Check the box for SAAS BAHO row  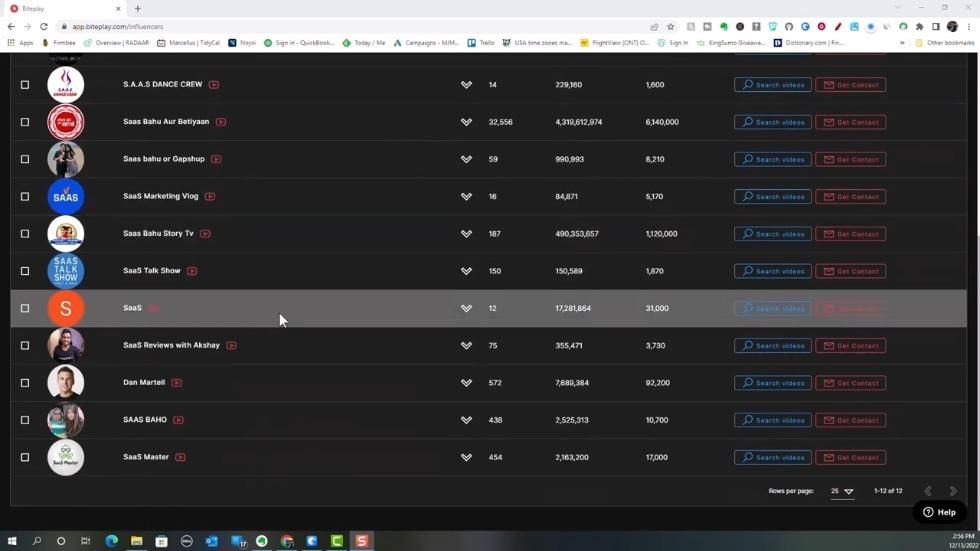click(25, 420)
